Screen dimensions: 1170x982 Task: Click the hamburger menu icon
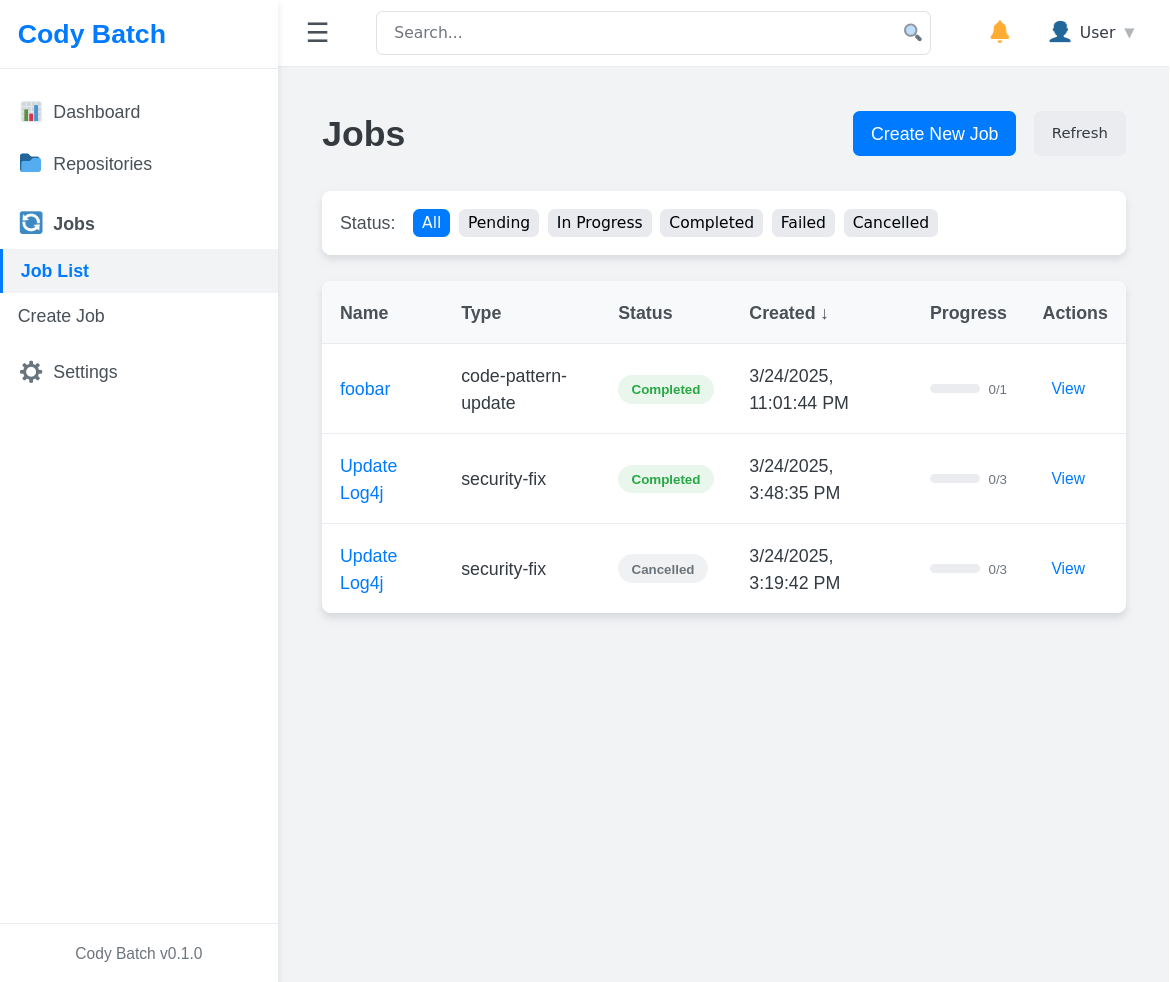[x=317, y=33]
